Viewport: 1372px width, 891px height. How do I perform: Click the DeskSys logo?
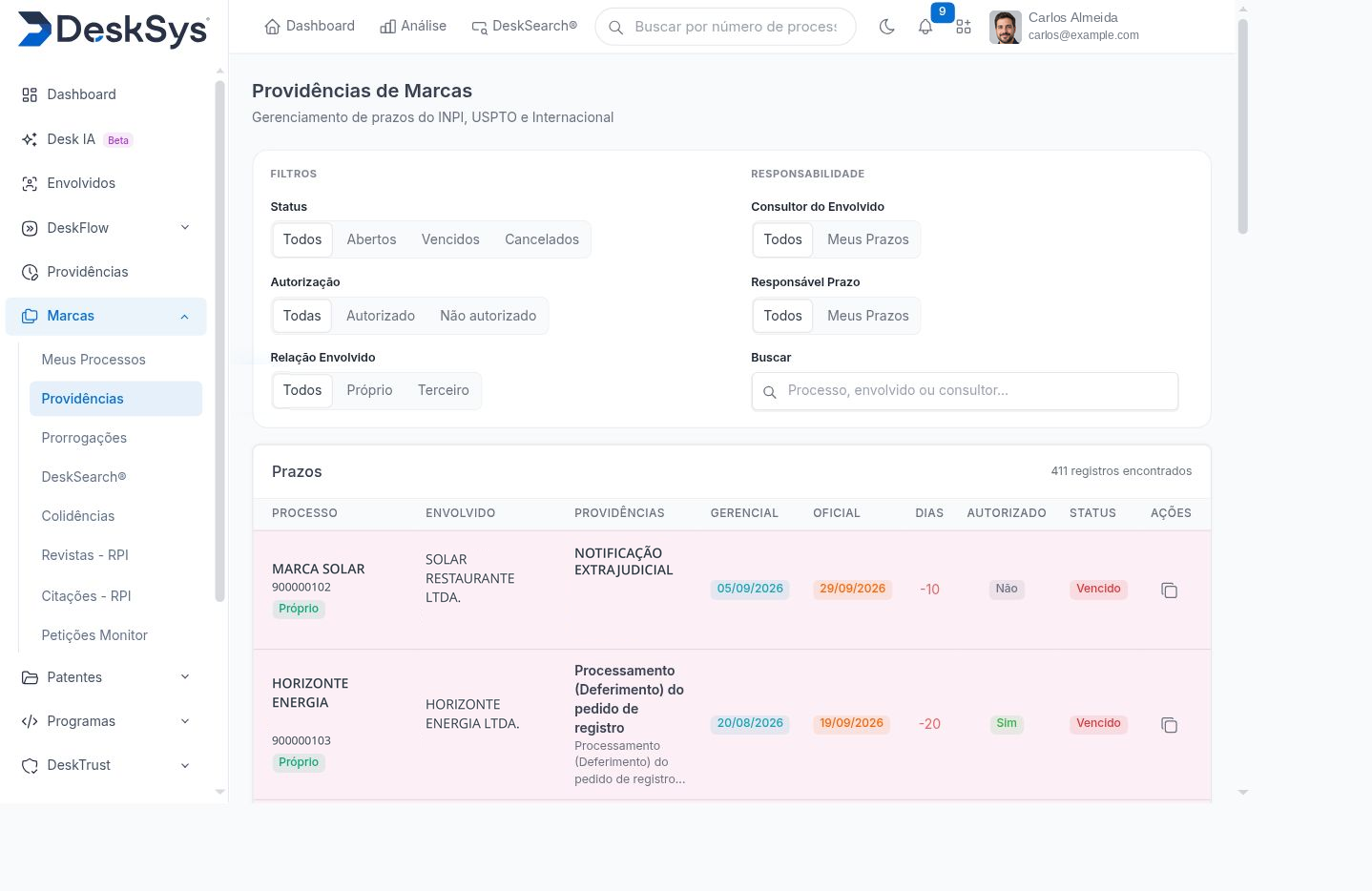pyautogui.click(x=114, y=29)
